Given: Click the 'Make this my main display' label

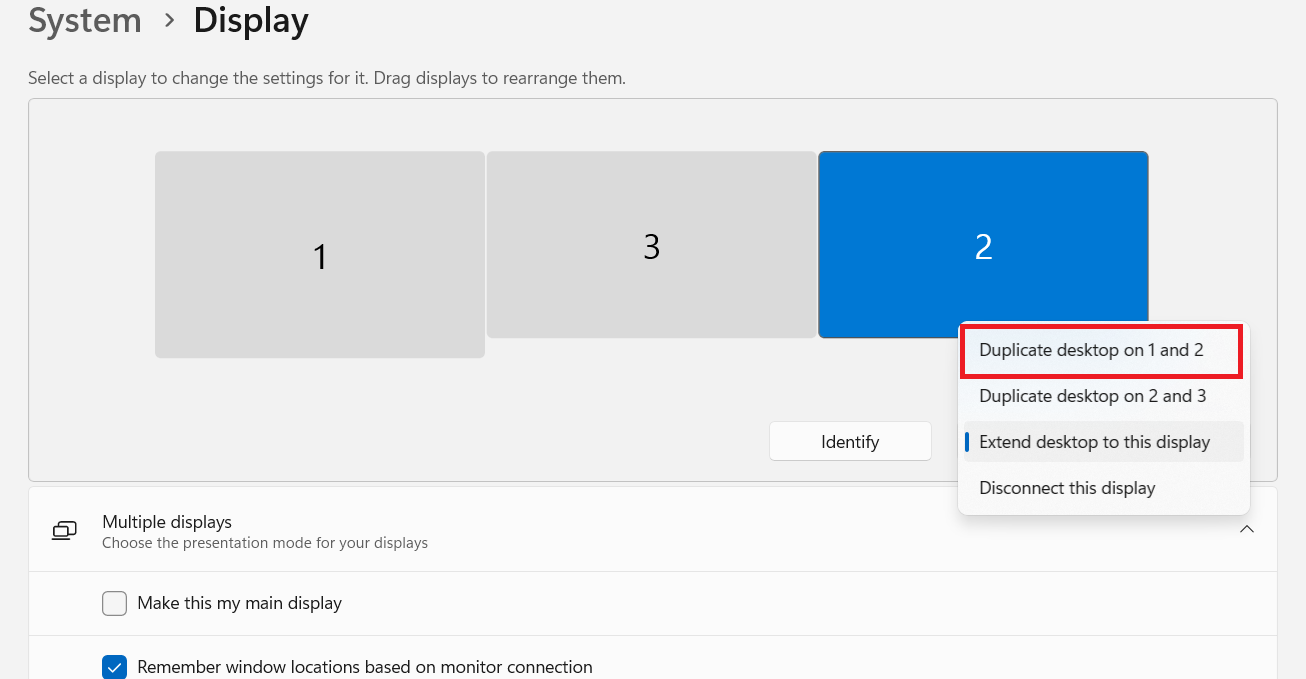Looking at the screenshot, I should pyautogui.click(x=239, y=603).
